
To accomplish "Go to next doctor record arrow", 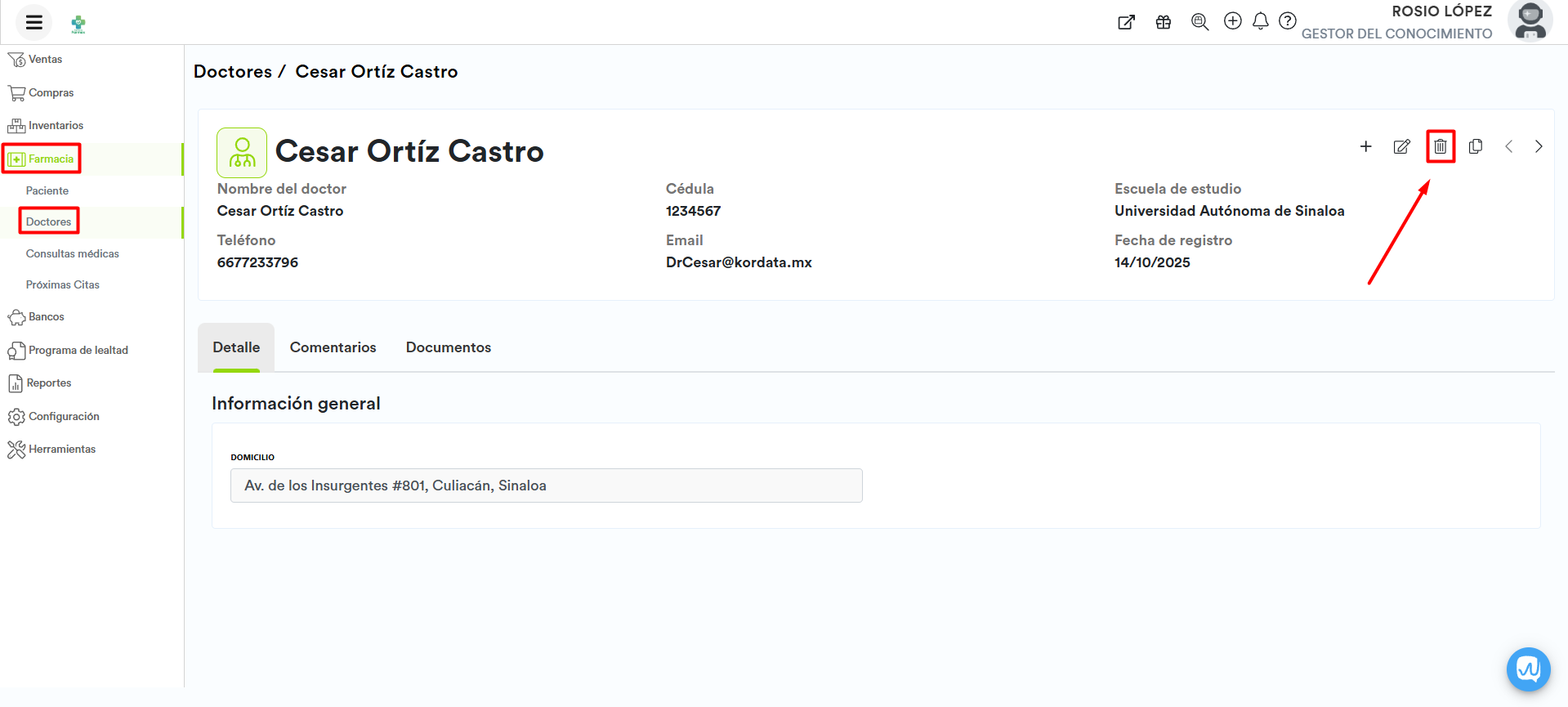I will pos(1539,147).
